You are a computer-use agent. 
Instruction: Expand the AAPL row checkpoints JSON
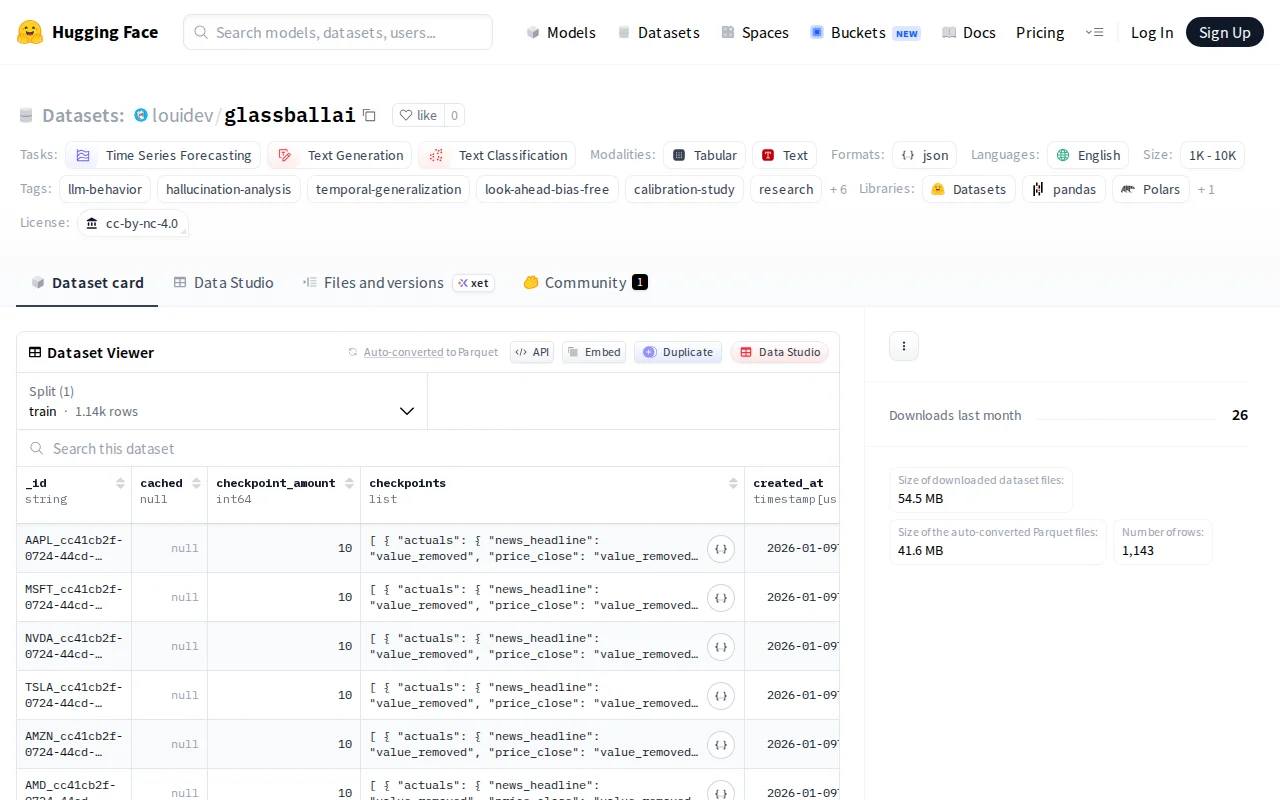point(721,548)
